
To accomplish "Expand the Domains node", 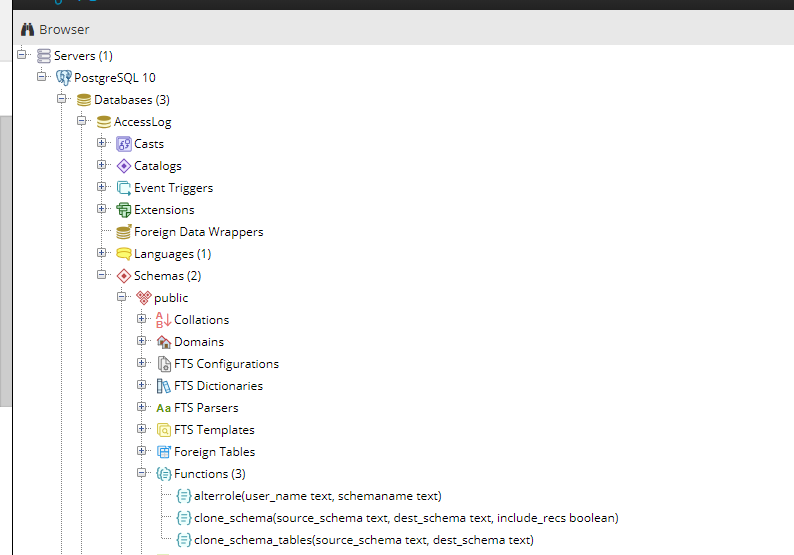I will click(x=142, y=341).
